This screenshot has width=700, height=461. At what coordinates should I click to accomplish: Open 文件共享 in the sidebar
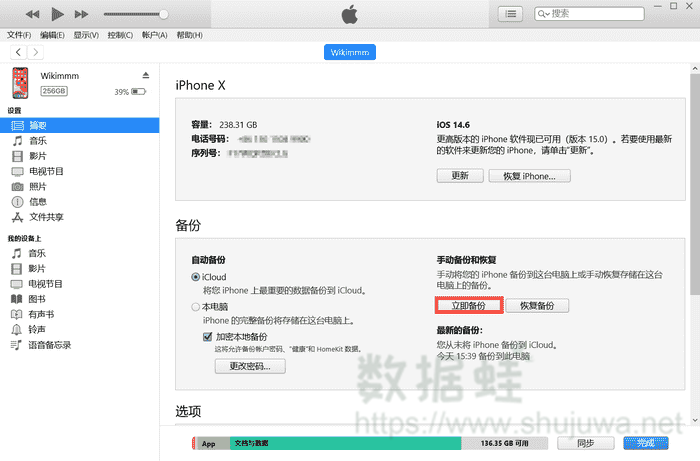click(45, 216)
